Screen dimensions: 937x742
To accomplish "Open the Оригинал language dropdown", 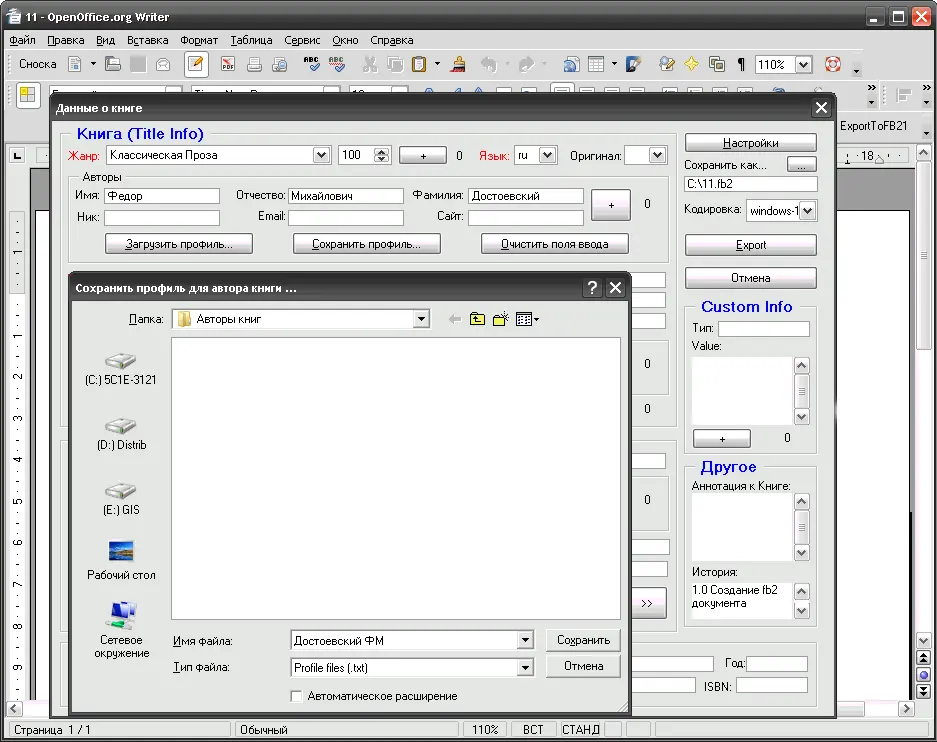I will [657, 155].
